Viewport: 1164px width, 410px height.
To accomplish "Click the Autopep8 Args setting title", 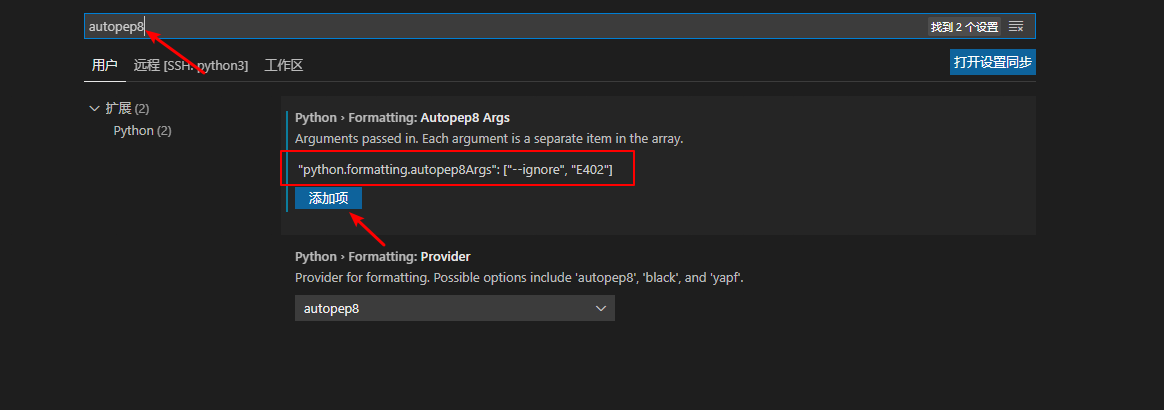I will click(x=403, y=117).
